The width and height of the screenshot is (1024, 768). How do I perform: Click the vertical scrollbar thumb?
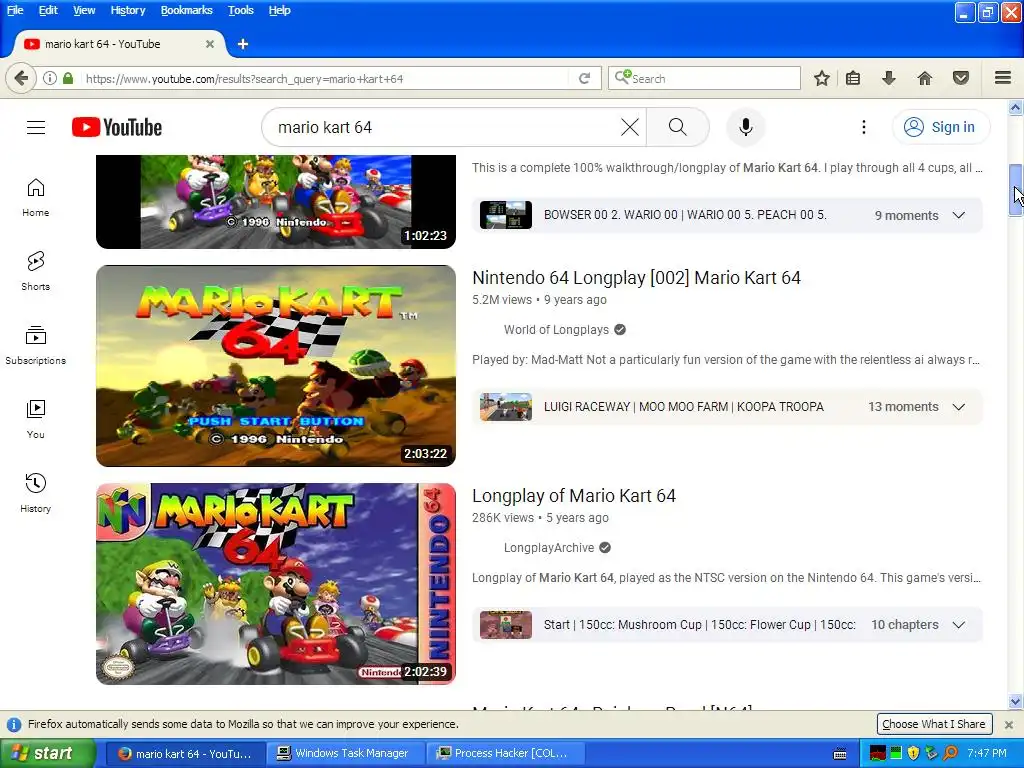1015,190
